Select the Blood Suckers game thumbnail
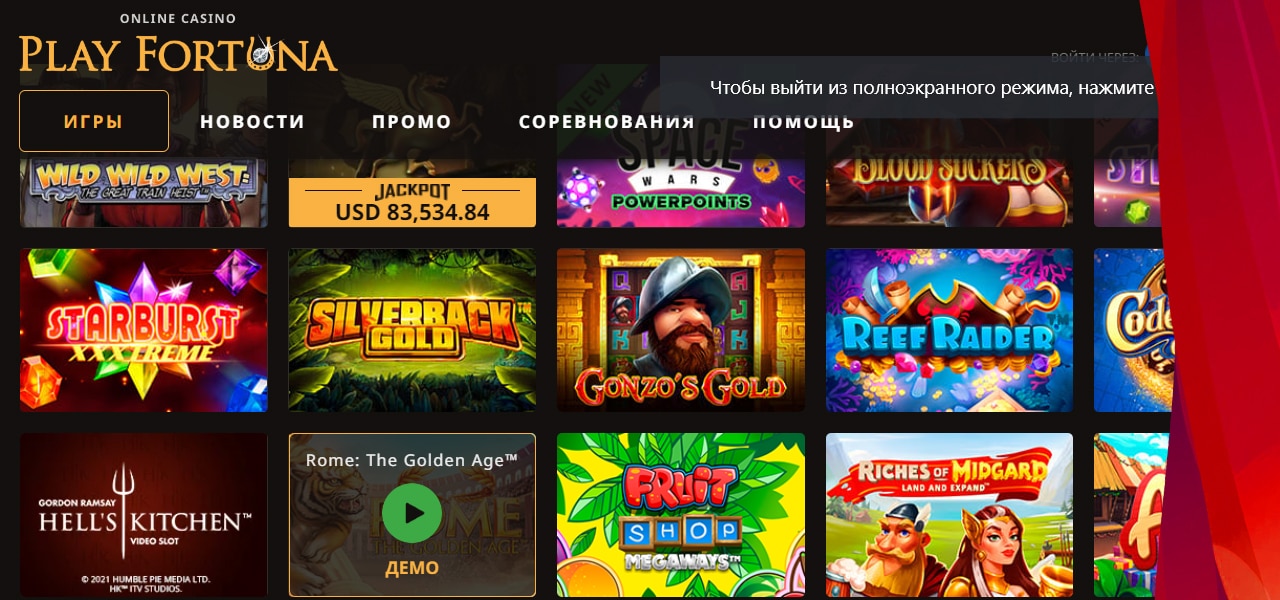1280x600 pixels. pyautogui.click(x=949, y=190)
